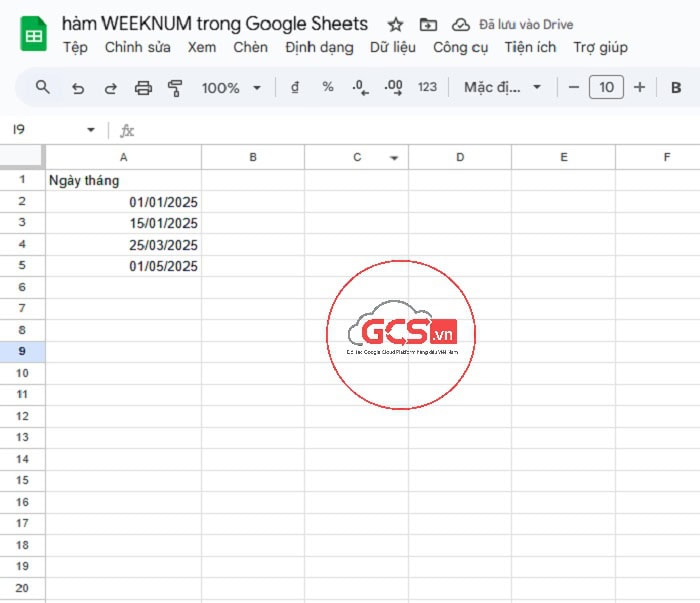This screenshot has height=603, width=700.
Task: Format as percent
Action: tap(327, 88)
